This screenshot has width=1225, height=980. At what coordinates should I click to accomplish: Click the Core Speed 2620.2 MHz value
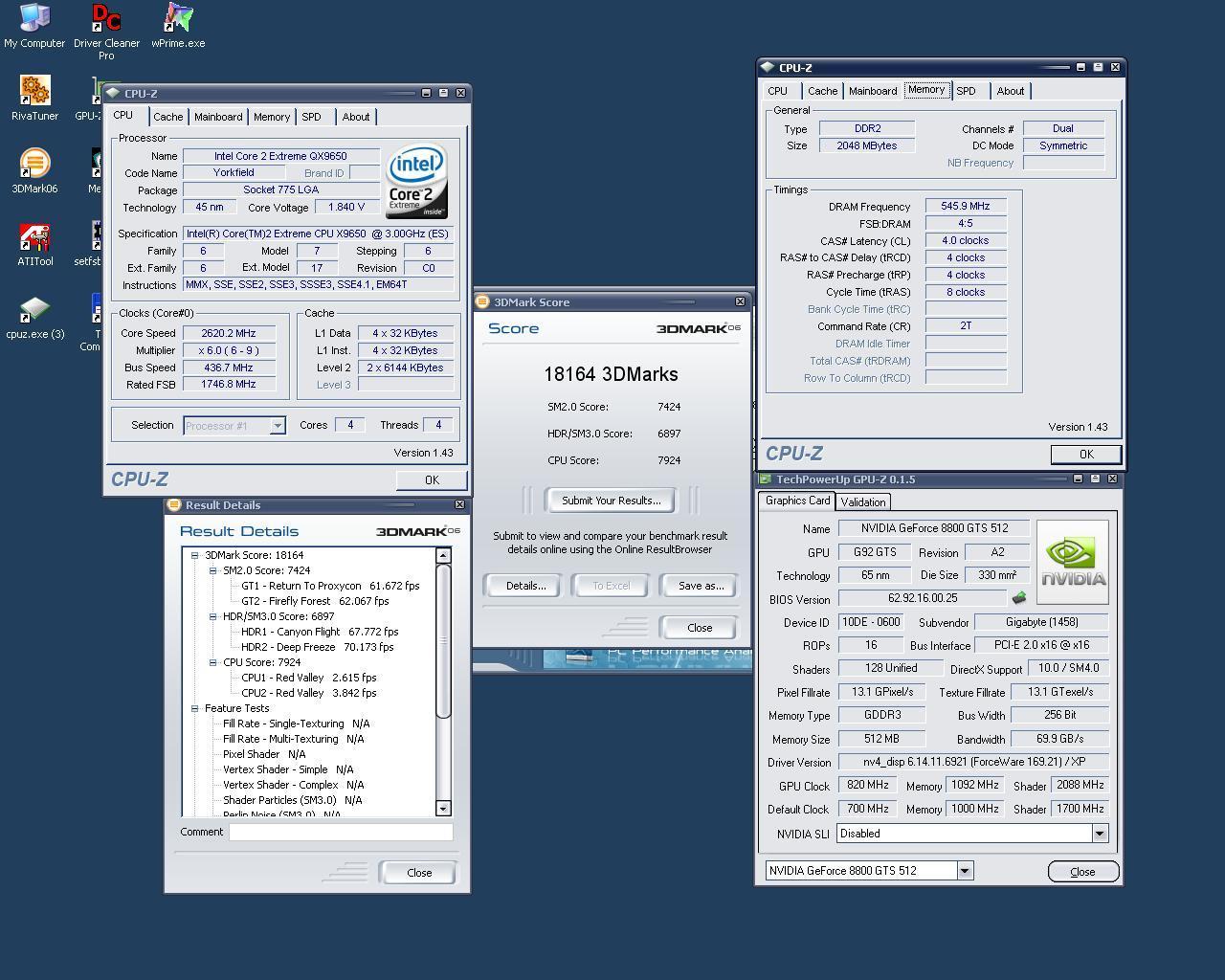click(229, 333)
